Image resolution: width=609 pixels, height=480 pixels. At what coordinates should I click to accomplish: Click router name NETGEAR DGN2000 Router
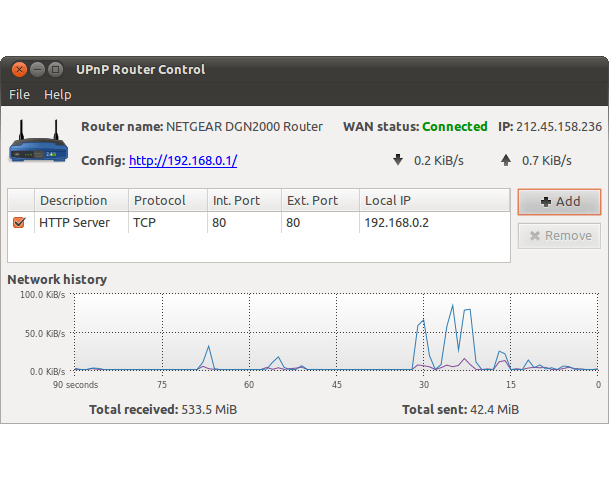[x=244, y=127]
